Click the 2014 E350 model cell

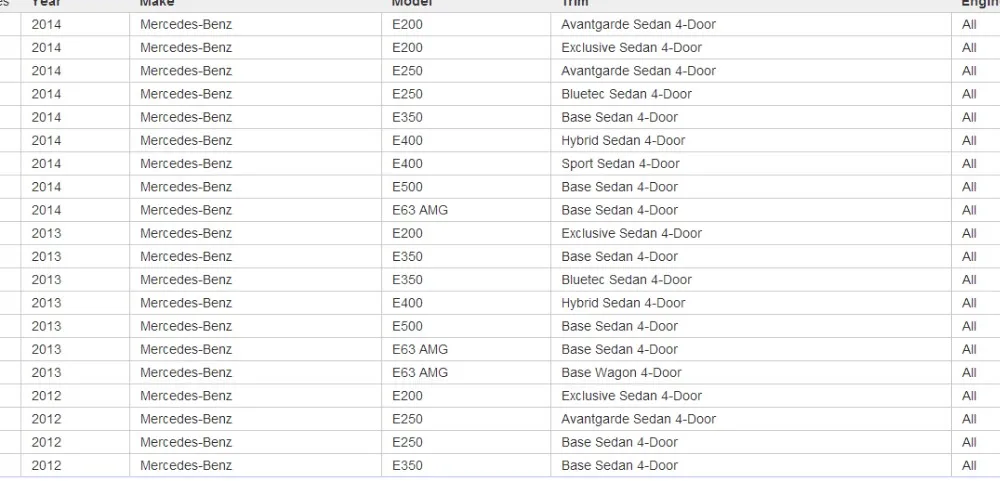tap(407, 117)
